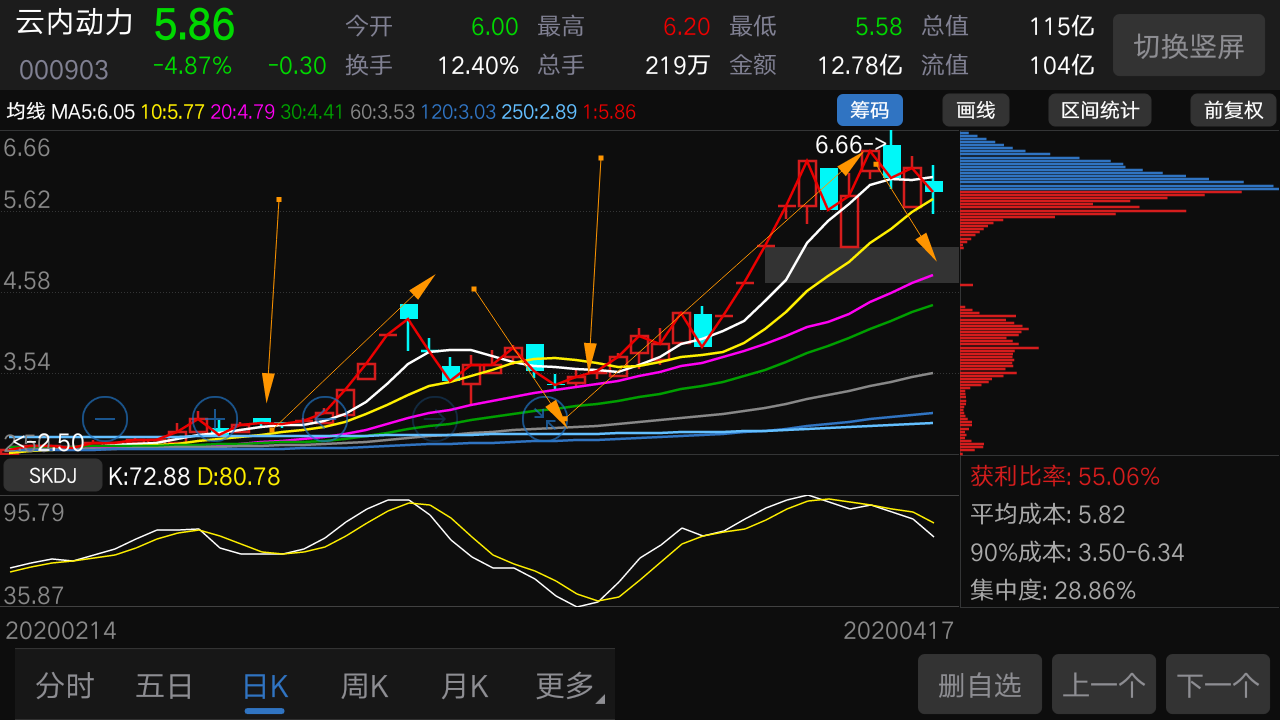Switch to the 分时 intraday tab
Image resolution: width=1280 pixels, height=720 pixels.
[65, 686]
